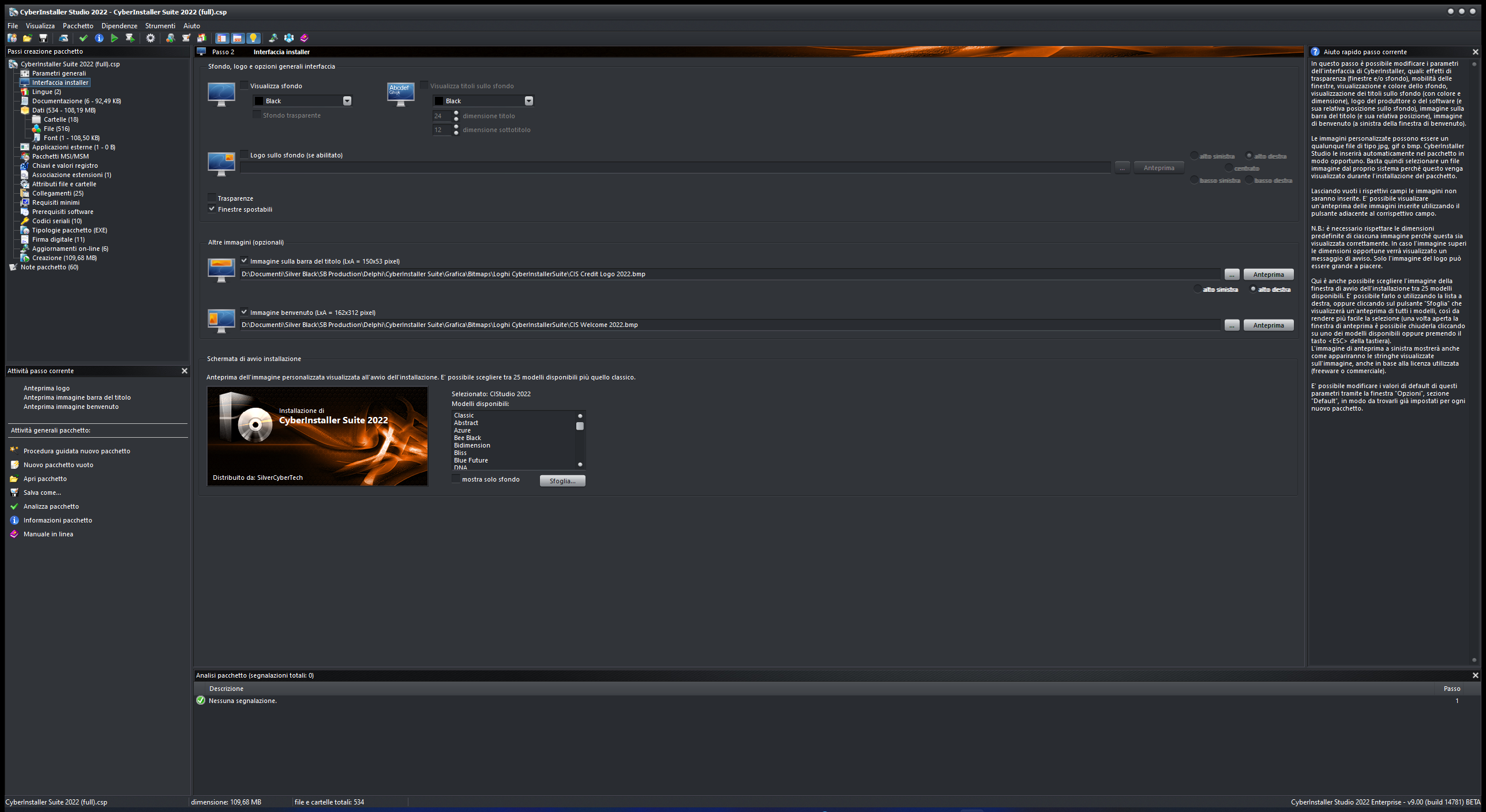Screen dimensions: 1486x812
Task: Select Chiavi e valori registro tree item
Action: (65, 166)
